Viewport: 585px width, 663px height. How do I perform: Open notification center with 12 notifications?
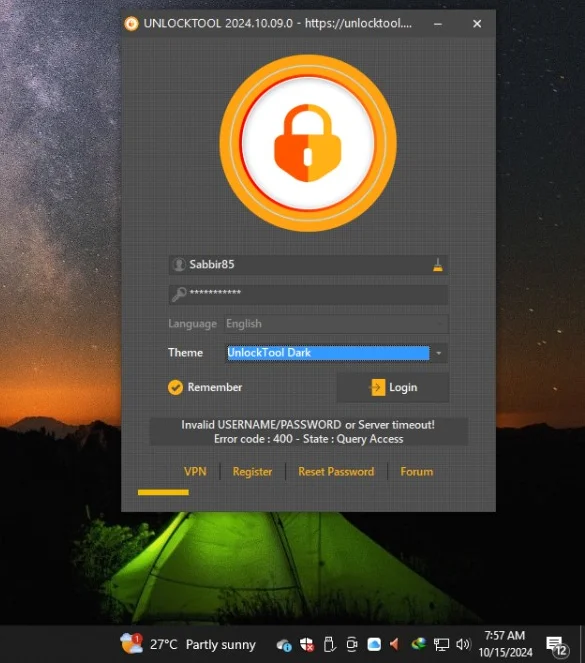[557, 646]
